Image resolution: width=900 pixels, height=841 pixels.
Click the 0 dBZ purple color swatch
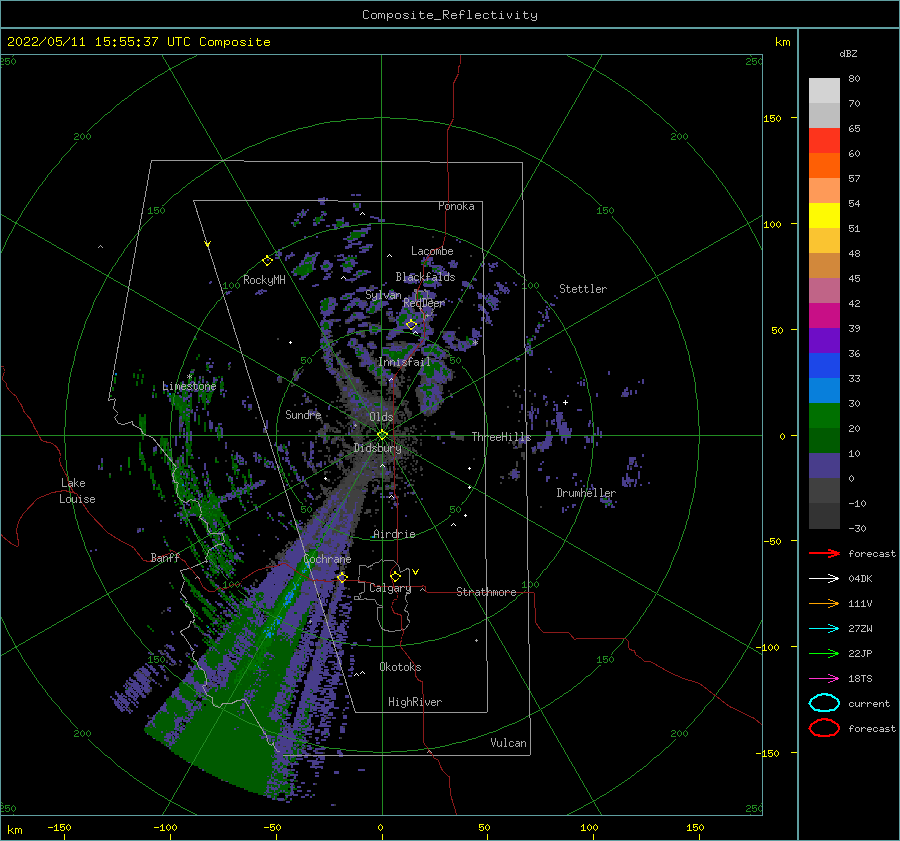click(824, 466)
